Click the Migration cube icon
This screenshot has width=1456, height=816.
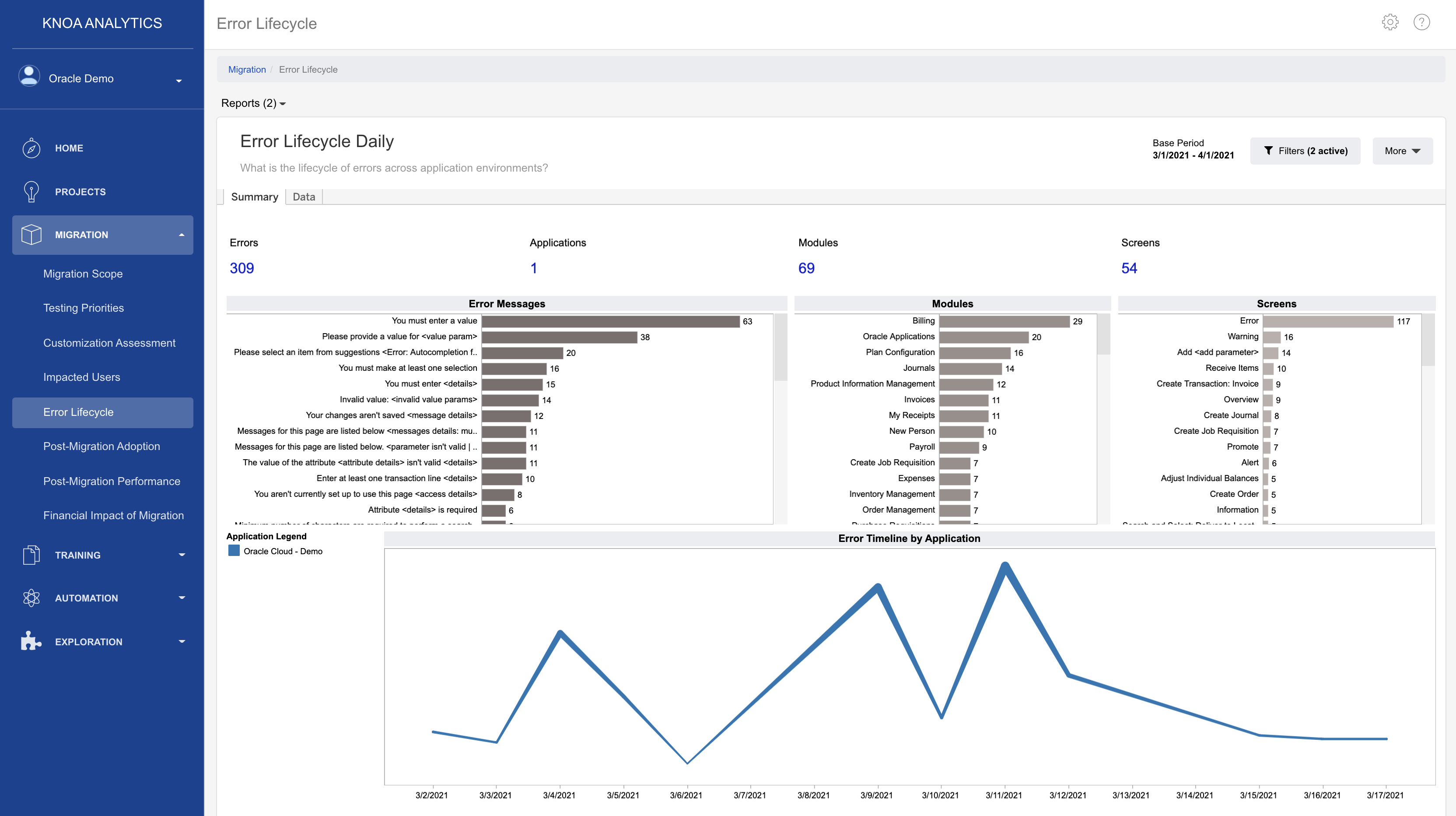pos(31,235)
